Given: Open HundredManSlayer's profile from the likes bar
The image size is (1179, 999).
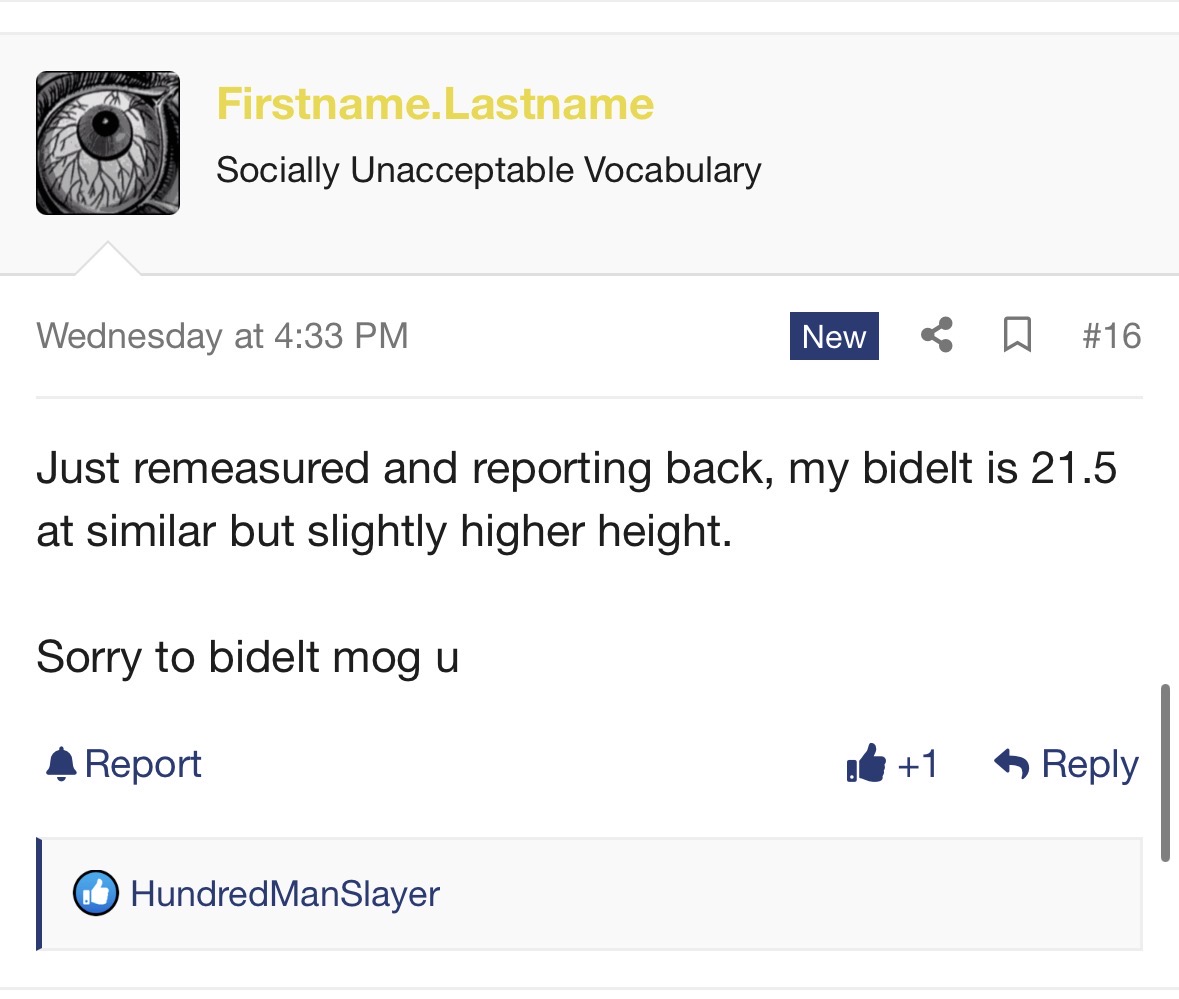Looking at the screenshot, I should pos(285,893).
